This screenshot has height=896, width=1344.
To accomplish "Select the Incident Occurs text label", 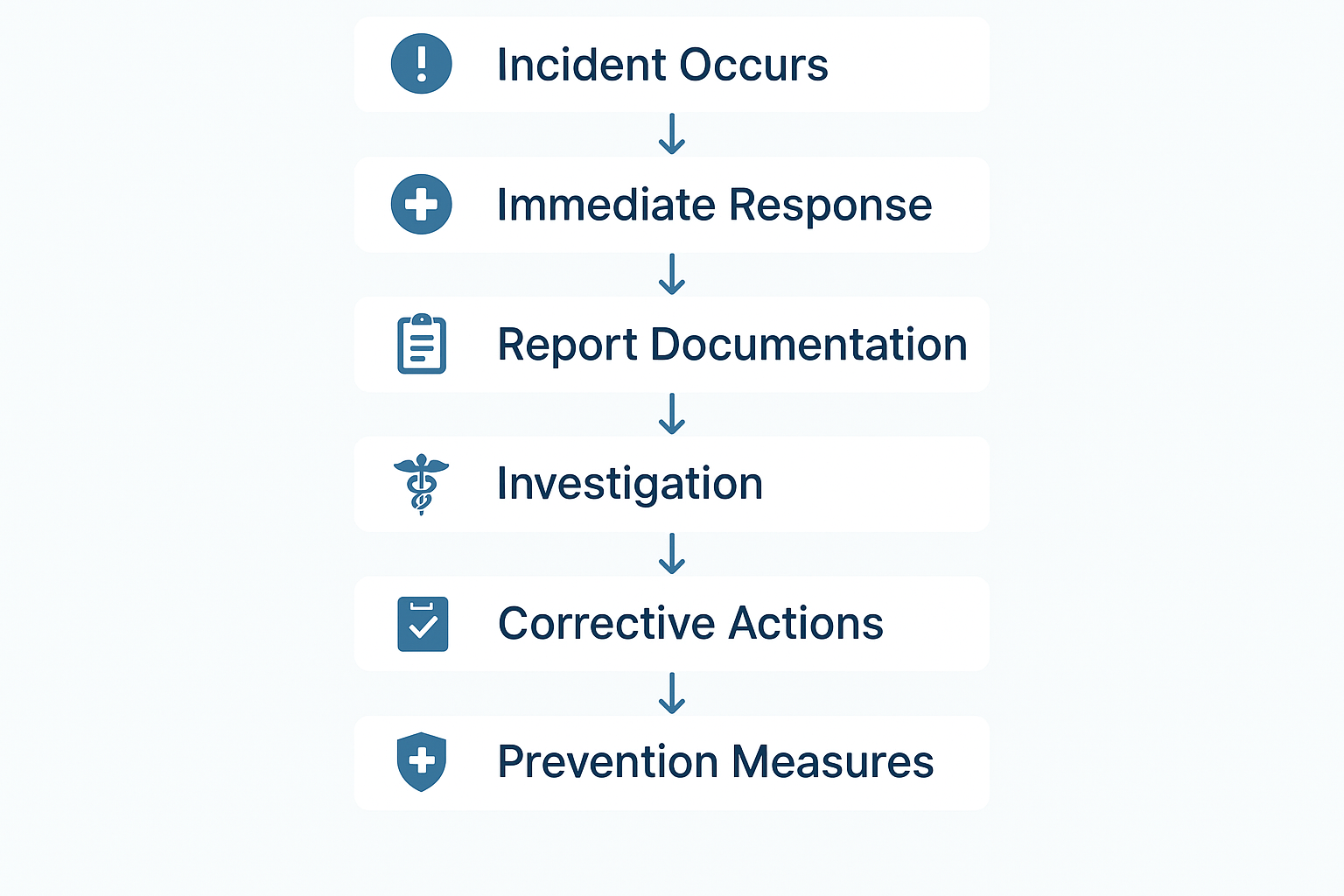I will 662,65.
